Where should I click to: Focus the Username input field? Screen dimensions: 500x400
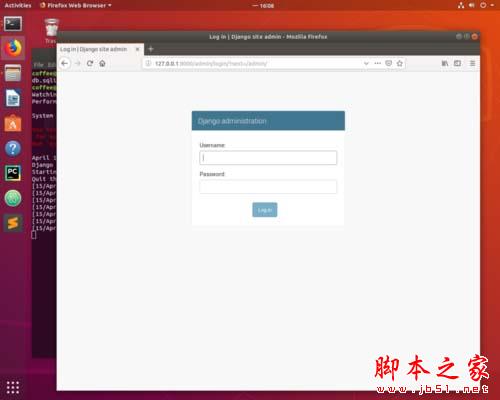(268, 158)
